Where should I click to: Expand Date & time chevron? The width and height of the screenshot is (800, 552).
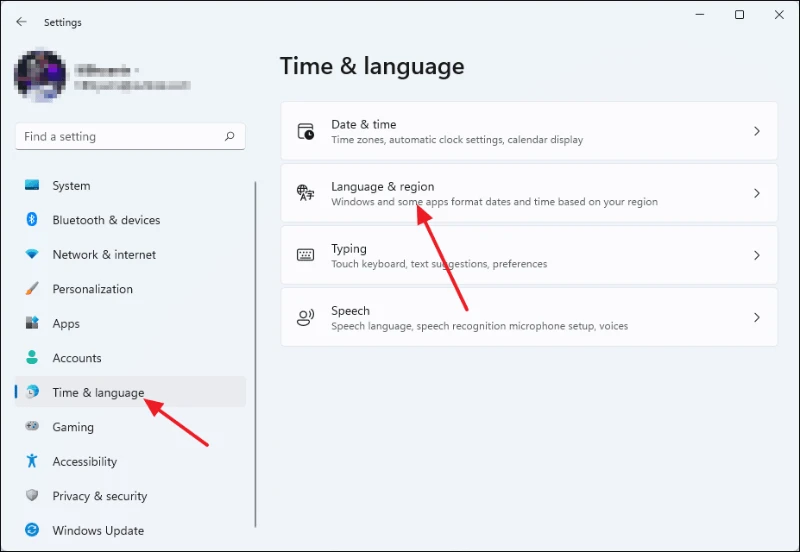pyautogui.click(x=757, y=131)
